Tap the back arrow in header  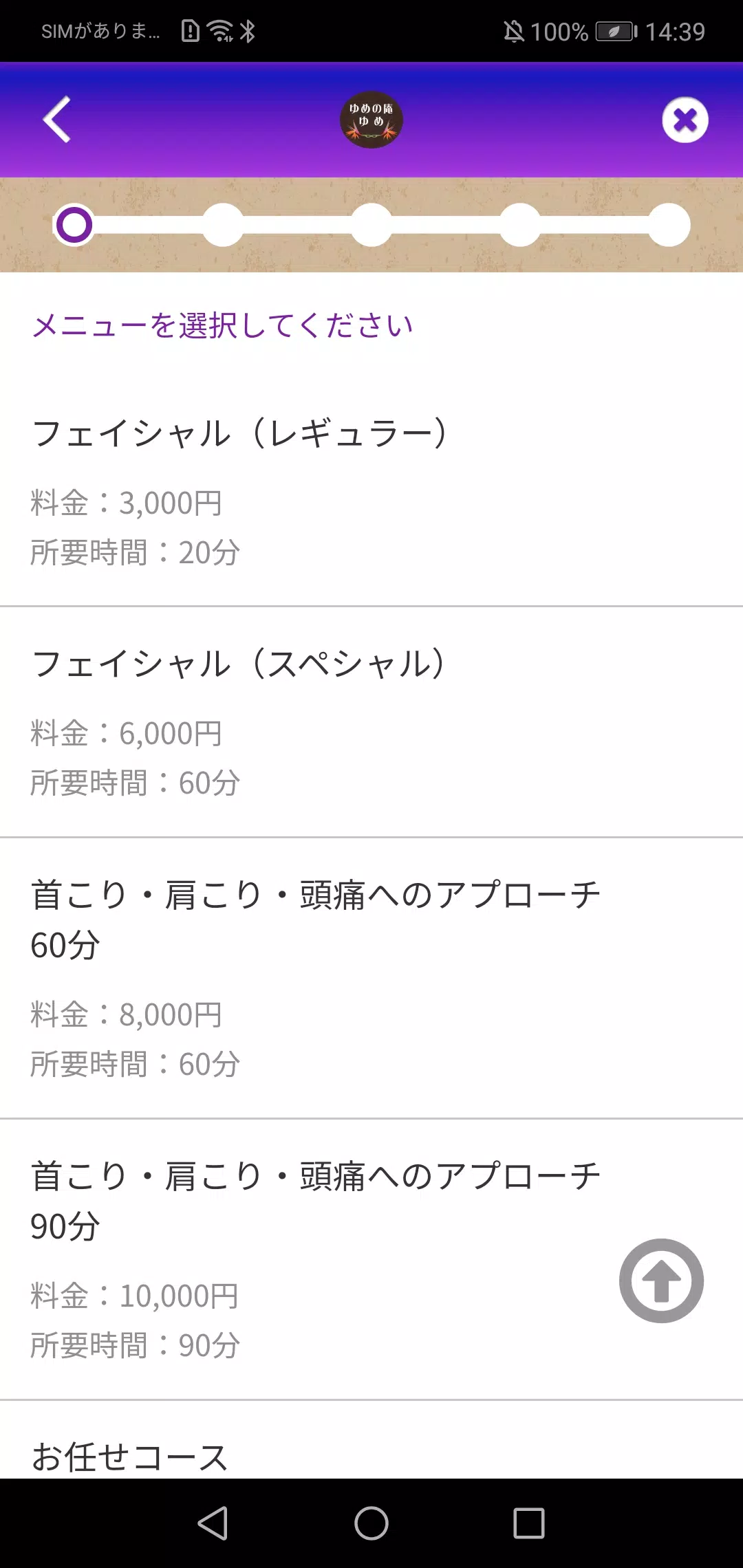pos(58,120)
